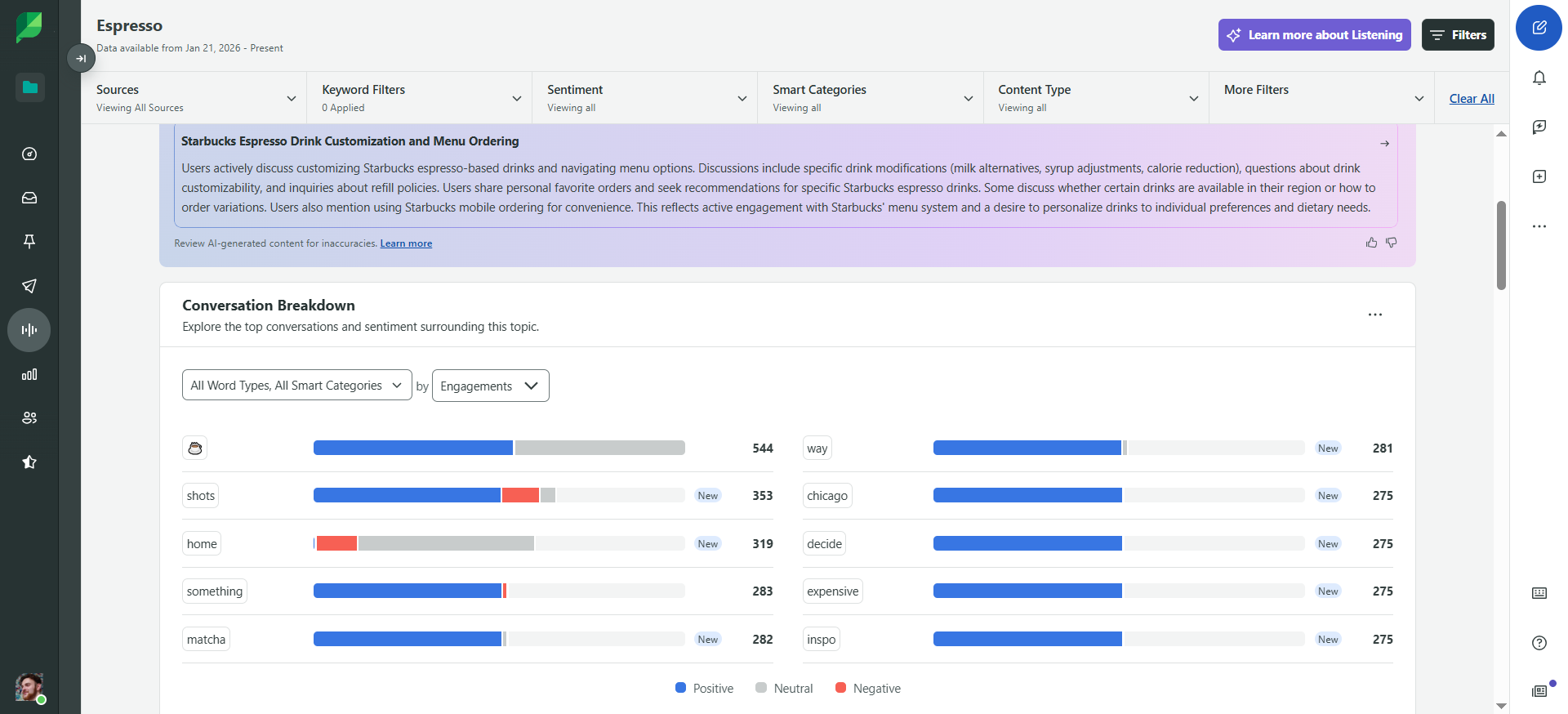Click Learn more about Listening button
This screenshot has height=714, width=1568.
pyautogui.click(x=1315, y=35)
